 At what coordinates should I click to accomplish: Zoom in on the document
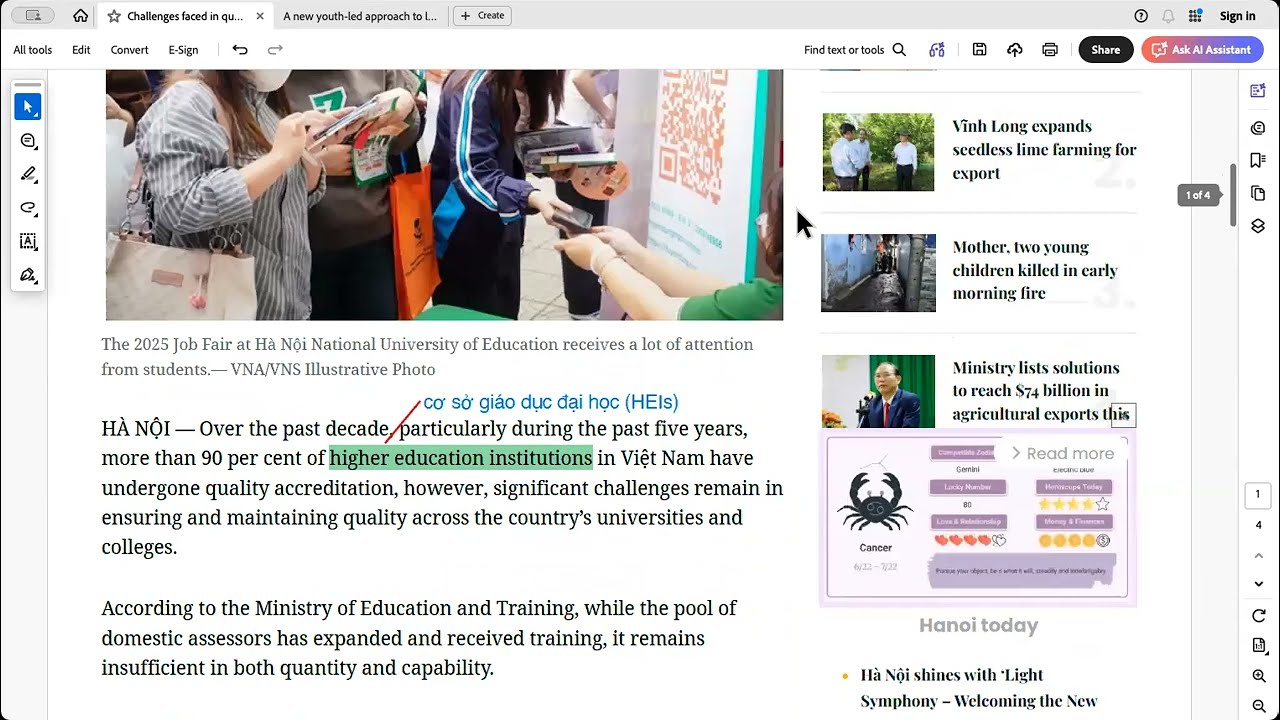[x=1259, y=677]
